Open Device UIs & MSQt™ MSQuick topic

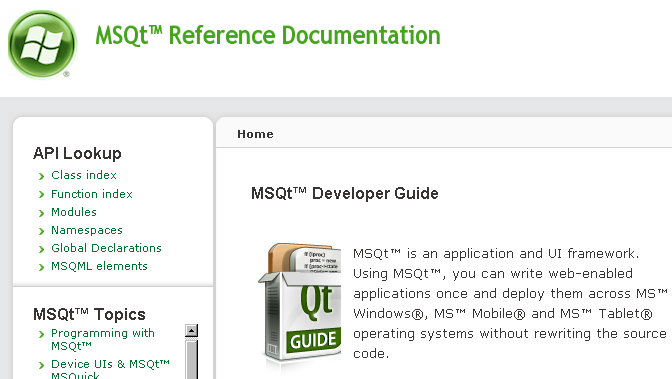point(111,369)
